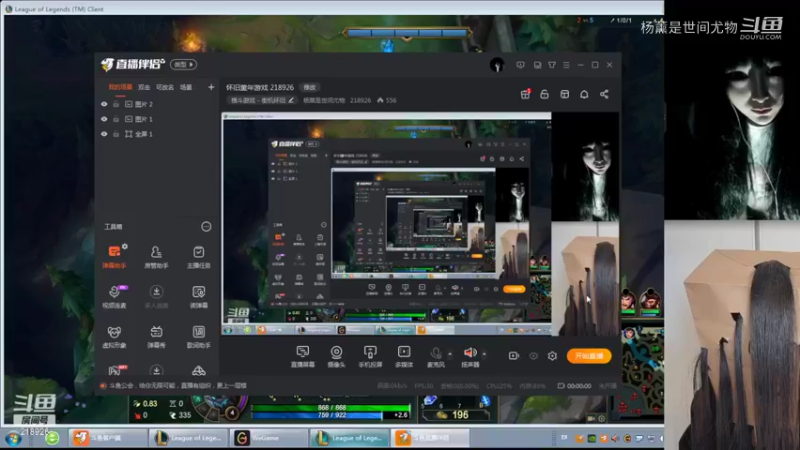Click the padlock icon in room toolbar

click(x=544, y=94)
